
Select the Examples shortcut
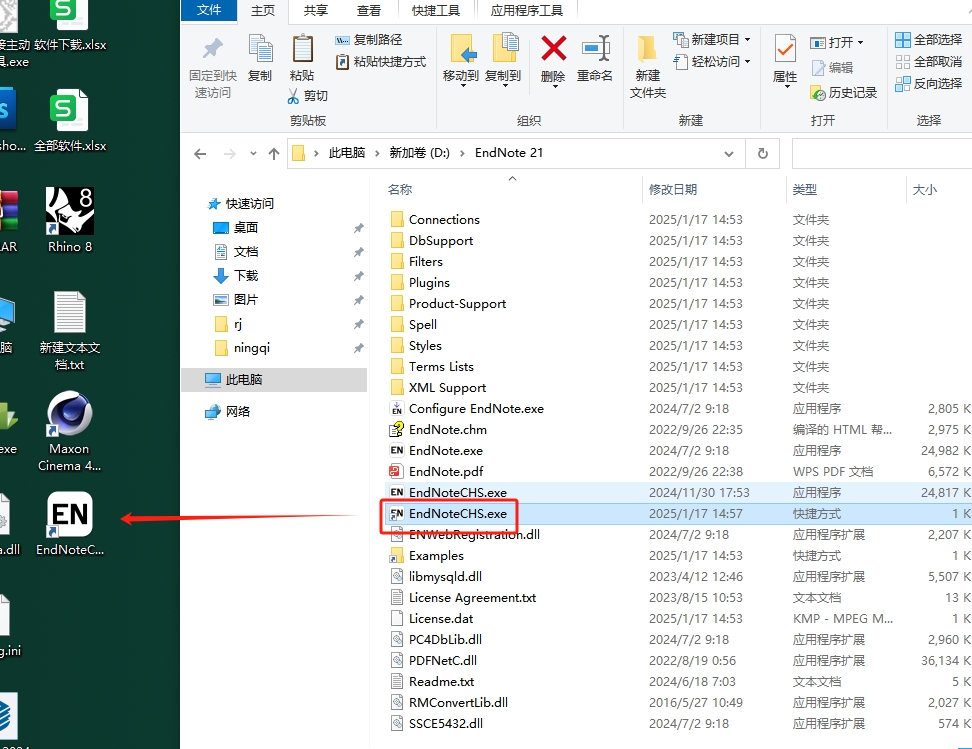tap(427, 556)
